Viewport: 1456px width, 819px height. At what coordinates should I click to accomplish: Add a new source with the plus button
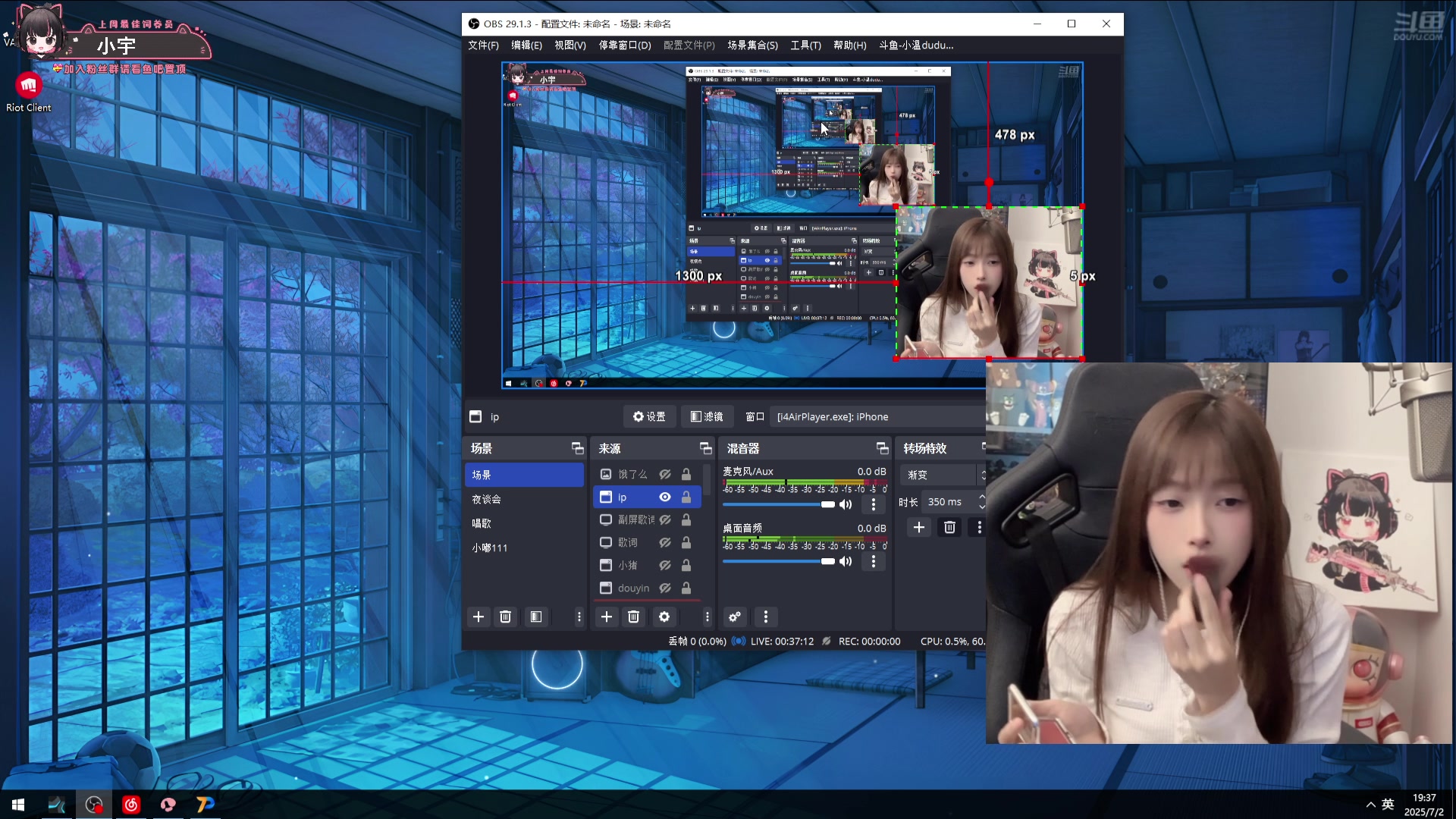607,617
